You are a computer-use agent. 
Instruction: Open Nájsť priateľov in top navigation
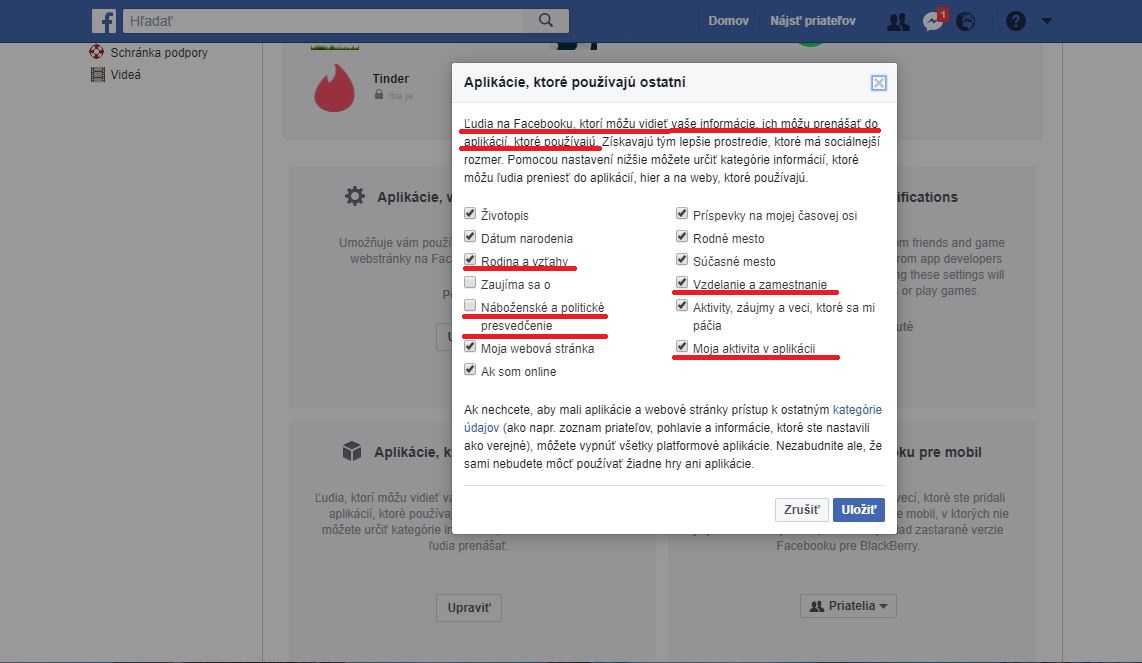pos(812,21)
